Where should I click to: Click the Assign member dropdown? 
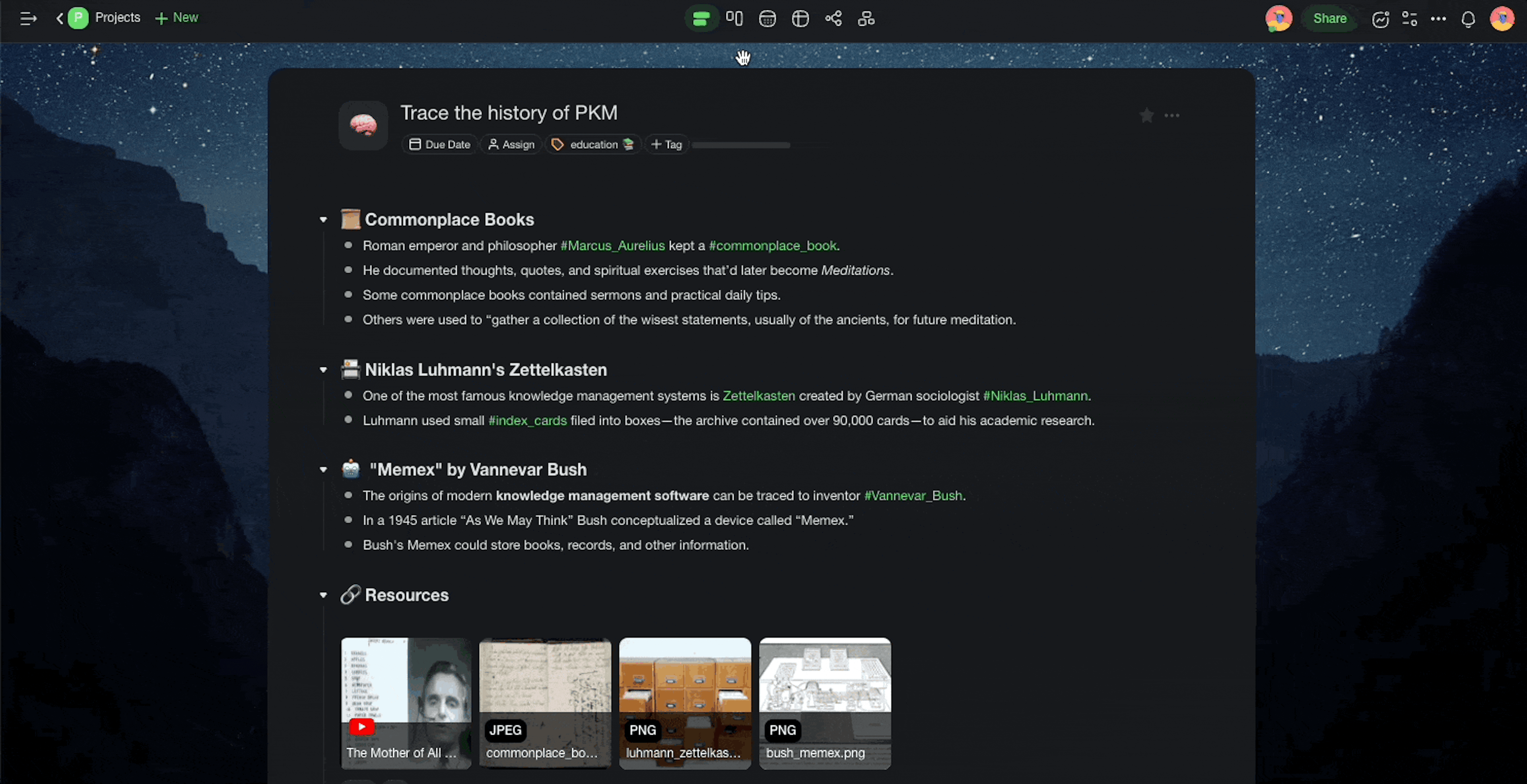511,144
